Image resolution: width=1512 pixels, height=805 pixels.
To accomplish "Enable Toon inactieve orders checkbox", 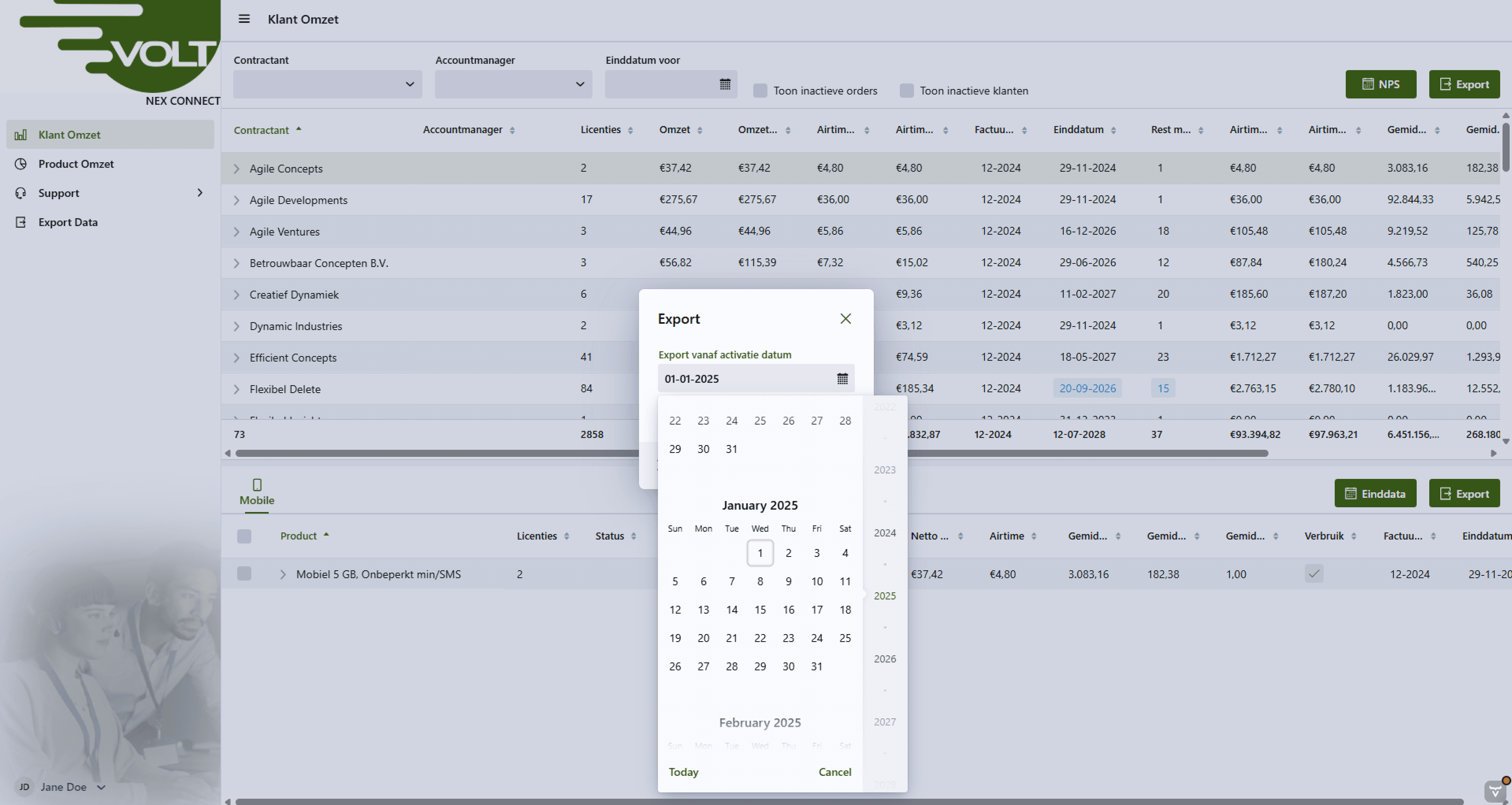I will point(760,90).
